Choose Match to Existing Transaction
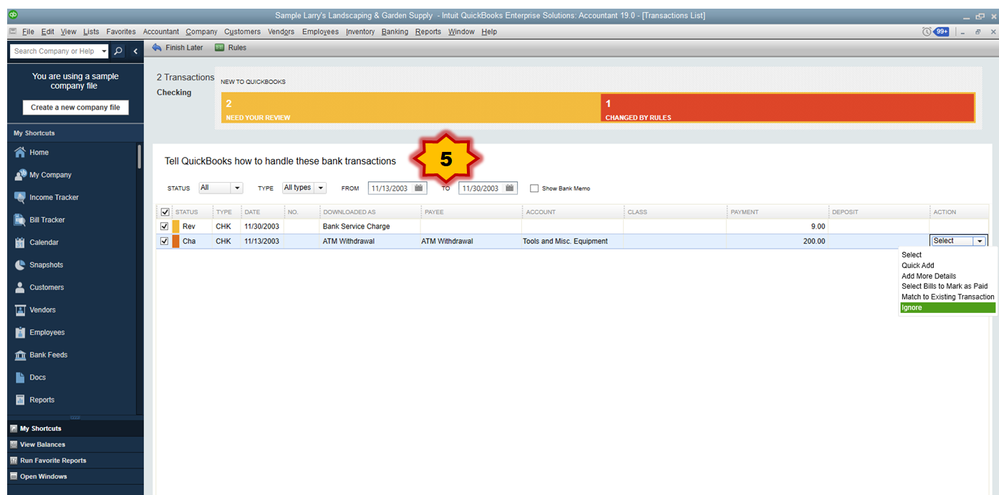Image resolution: width=999 pixels, height=495 pixels. point(947,297)
